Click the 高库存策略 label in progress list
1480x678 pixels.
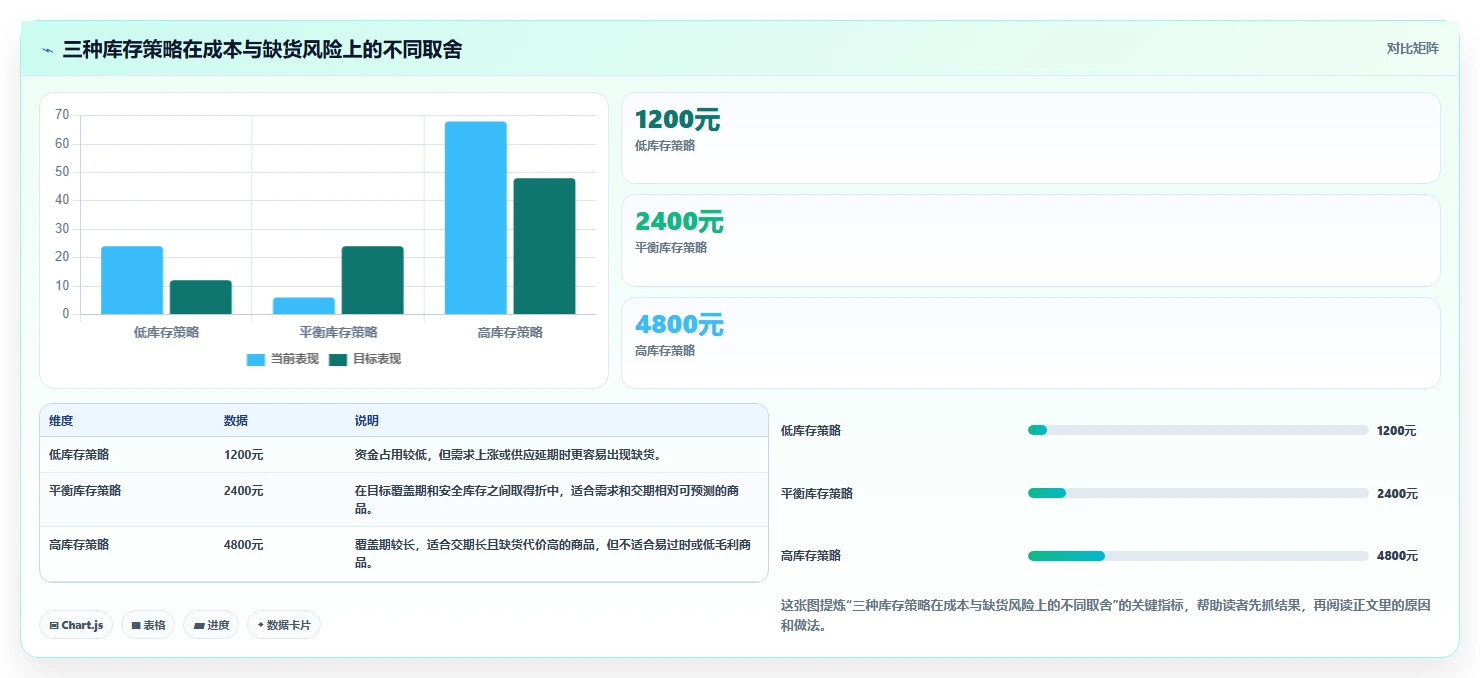pos(811,556)
